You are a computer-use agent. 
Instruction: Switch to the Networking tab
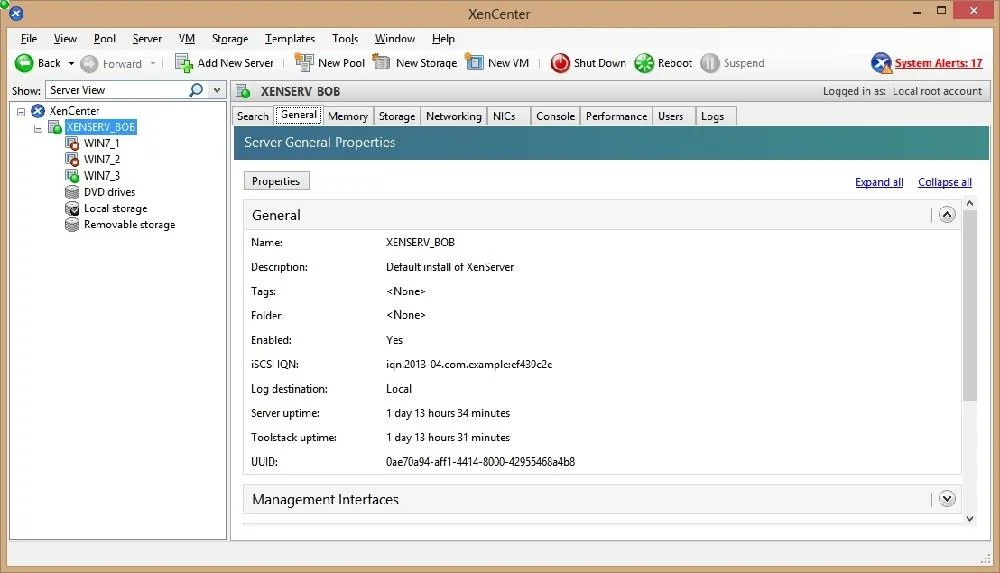(454, 116)
